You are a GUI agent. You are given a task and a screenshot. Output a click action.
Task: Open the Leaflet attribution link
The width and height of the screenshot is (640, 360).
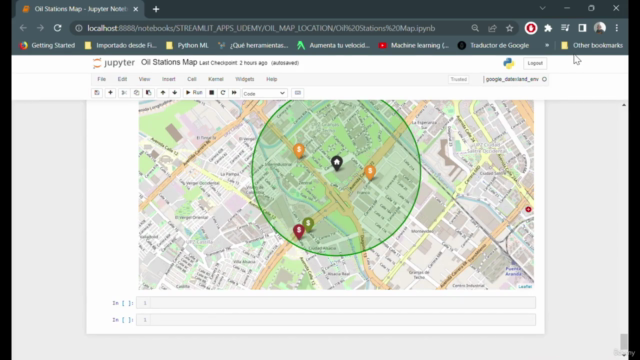tap(525, 287)
